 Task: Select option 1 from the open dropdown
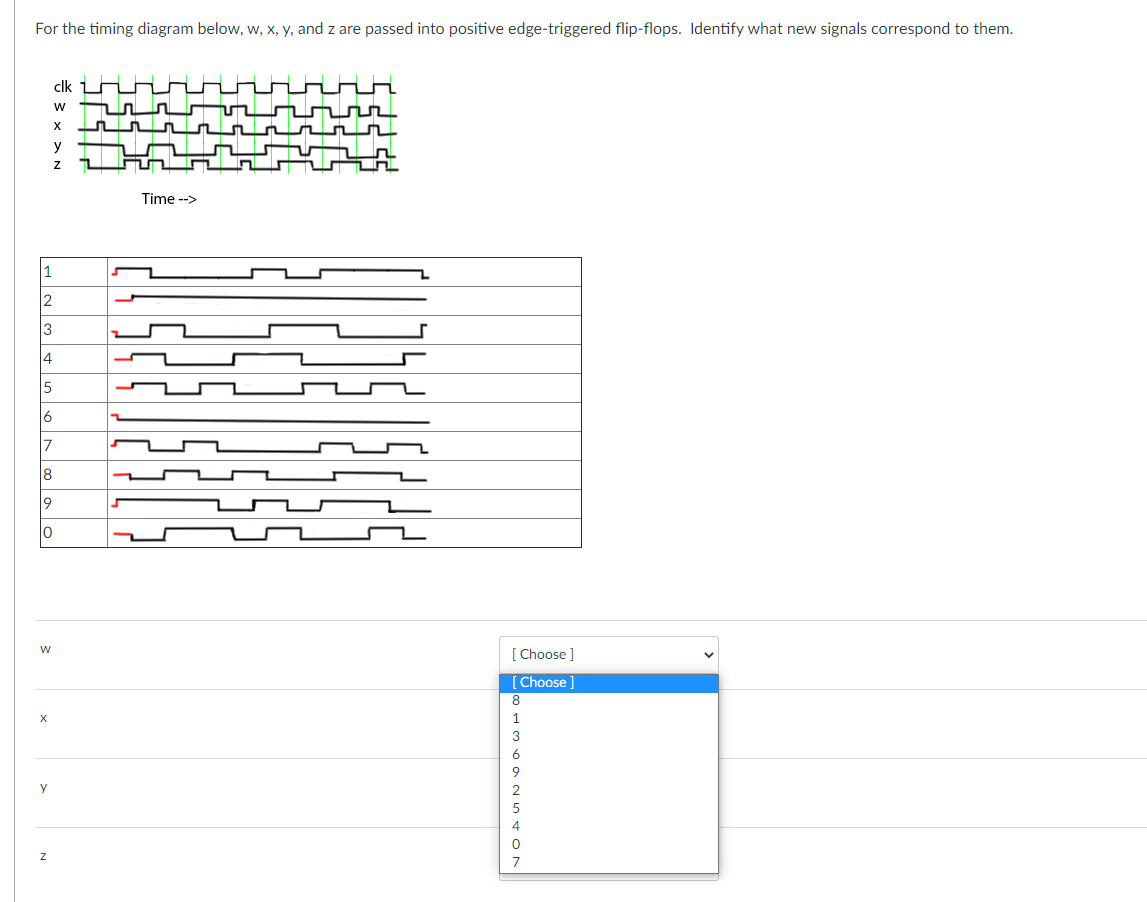515,718
